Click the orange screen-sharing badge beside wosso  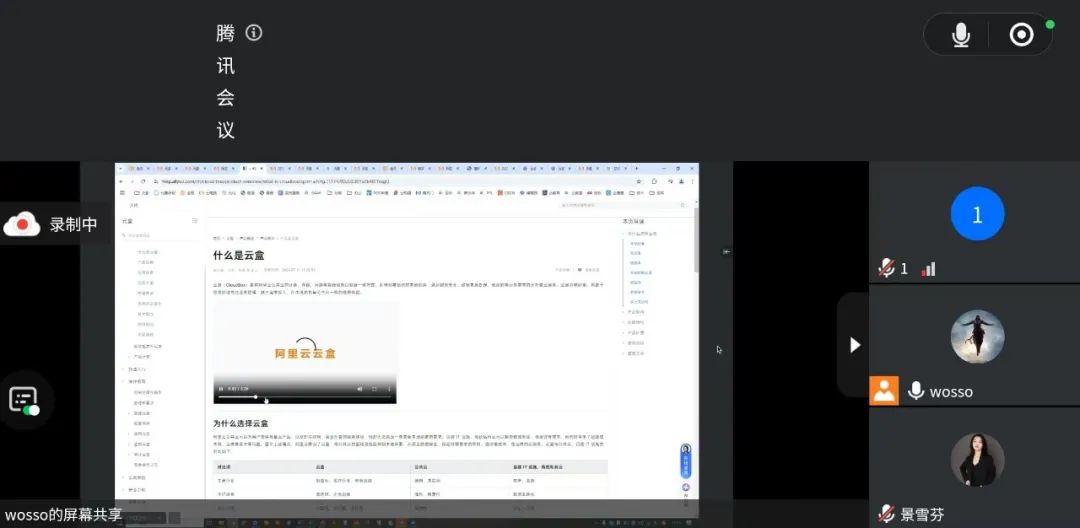(x=884, y=391)
